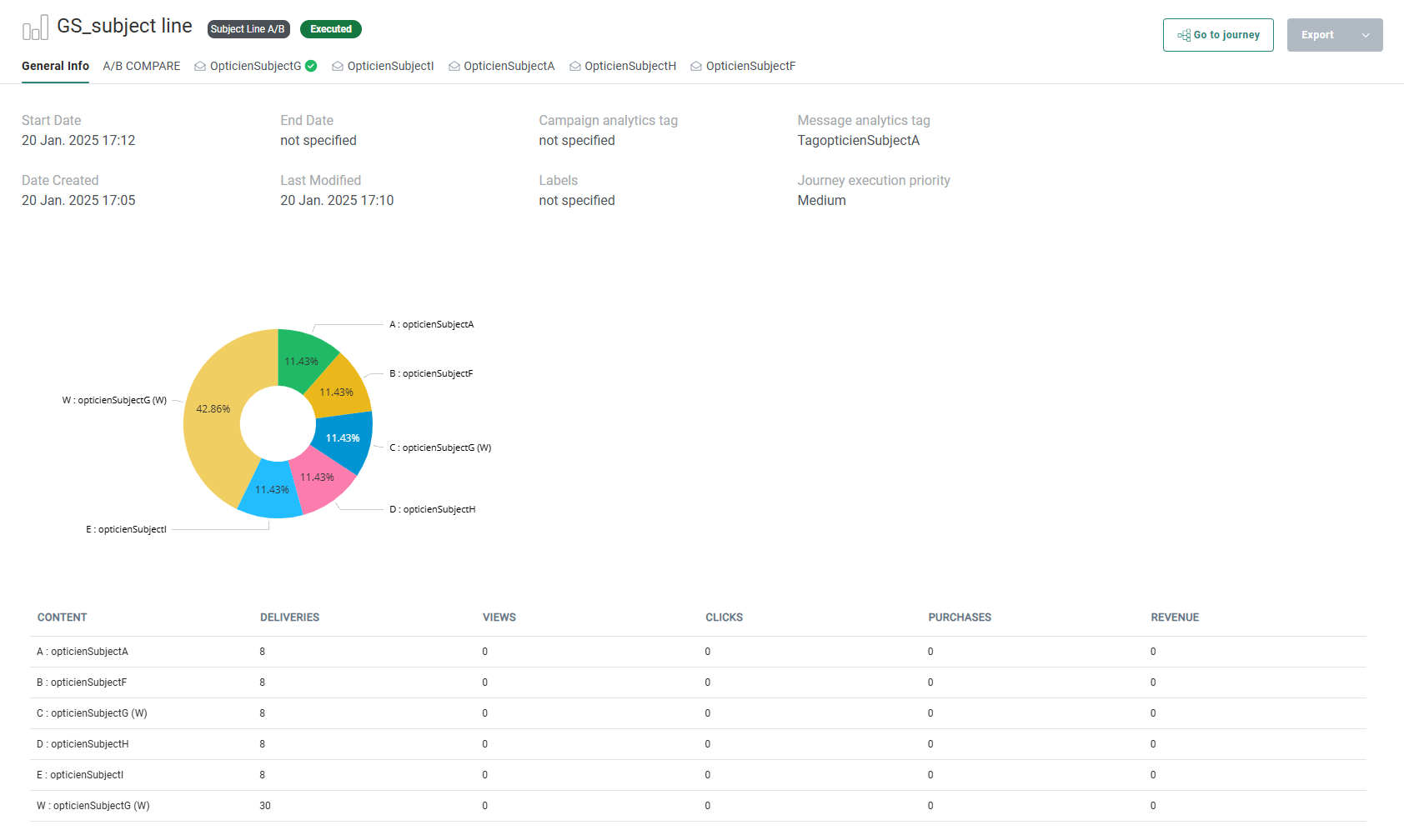Screen dimensions: 1404x840
Task: Click the envelope icon before OpticienSubjectI
Action: coord(338,67)
